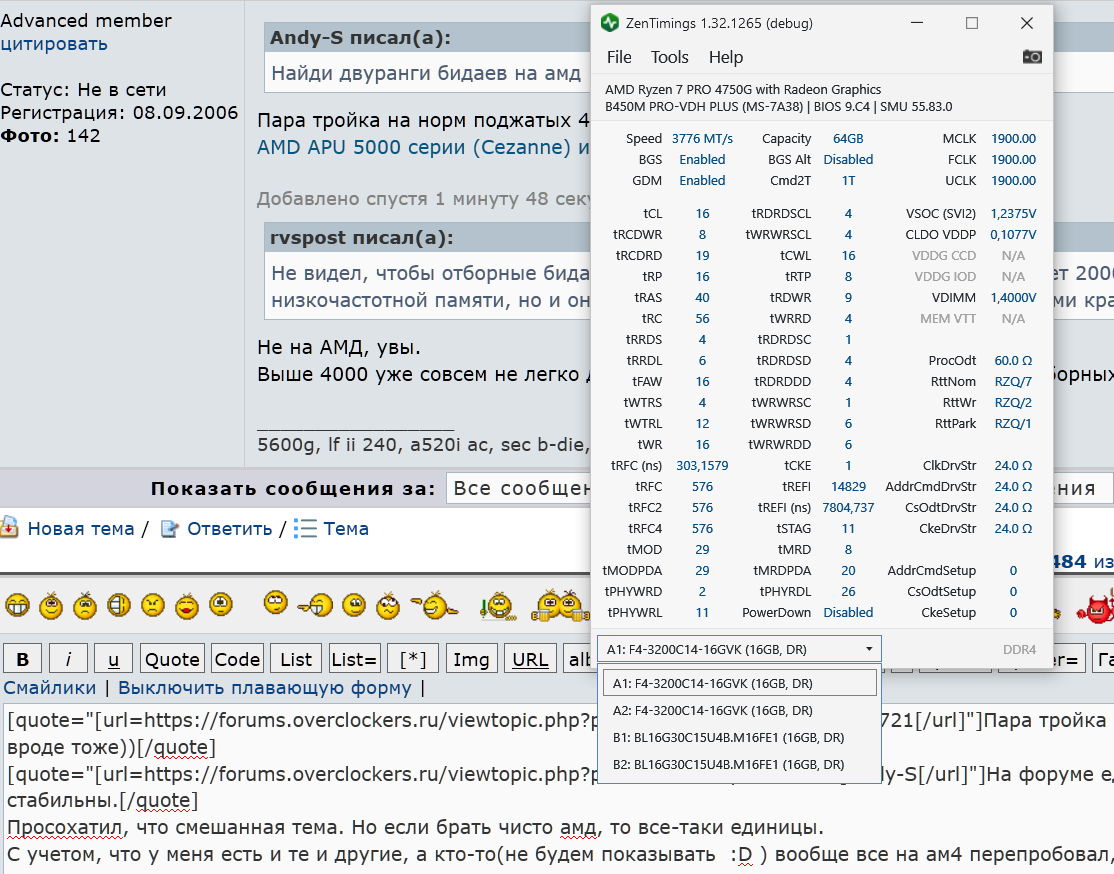Select A1: F4-3200C14-16GVK in dropdown list

click(740, 683)
